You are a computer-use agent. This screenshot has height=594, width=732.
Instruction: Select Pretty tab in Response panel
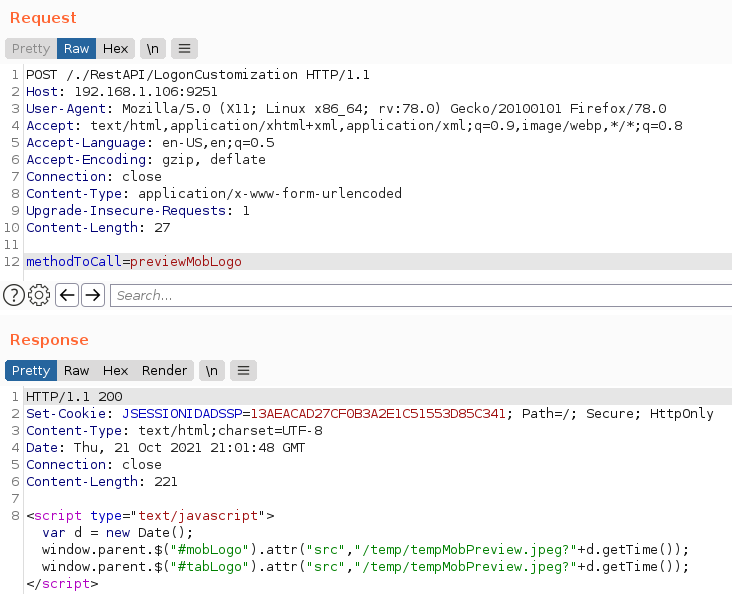[x=31, y=370]
